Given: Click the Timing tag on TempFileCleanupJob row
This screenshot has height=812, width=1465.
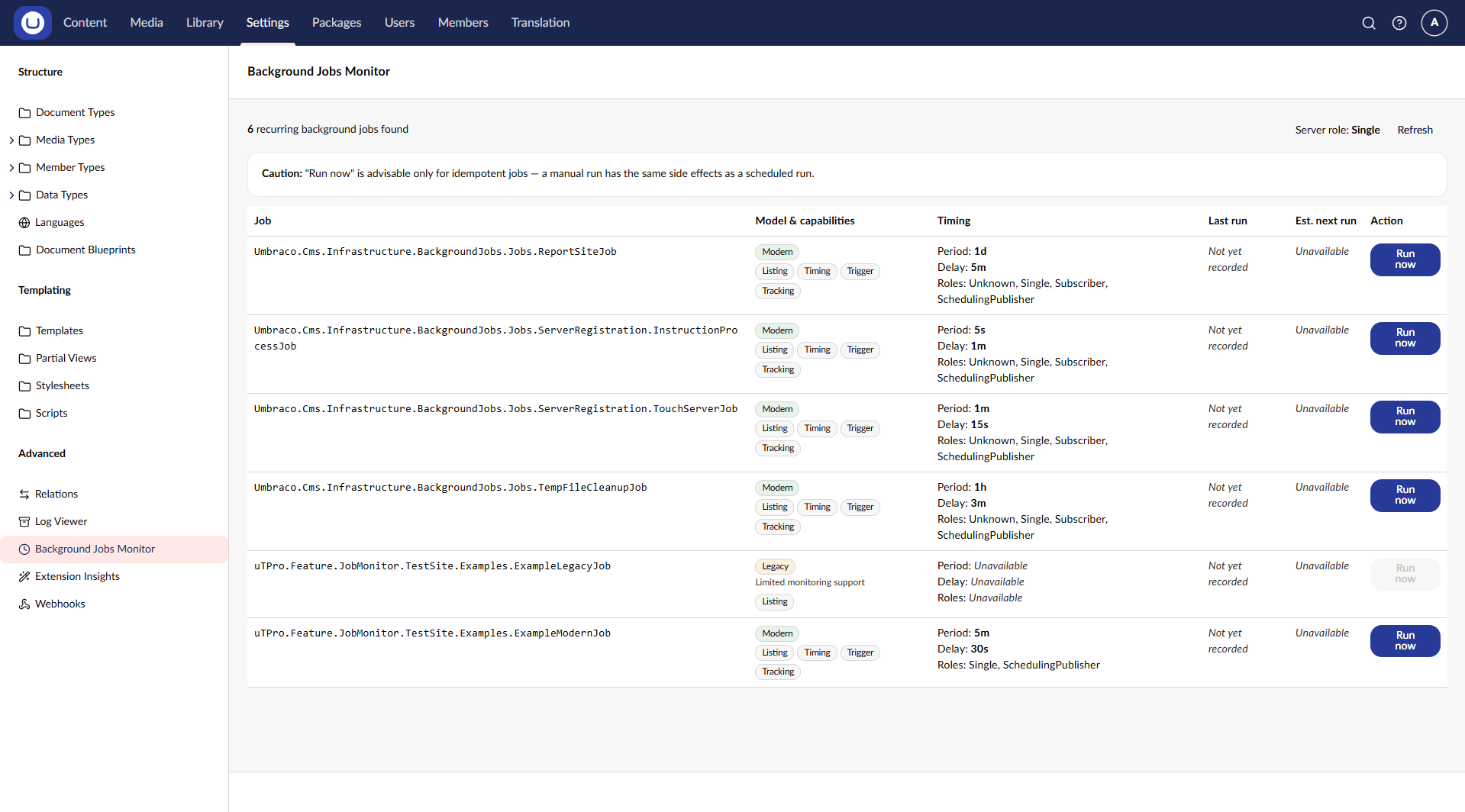Looking at the screenshot, I should coord(817,507).
